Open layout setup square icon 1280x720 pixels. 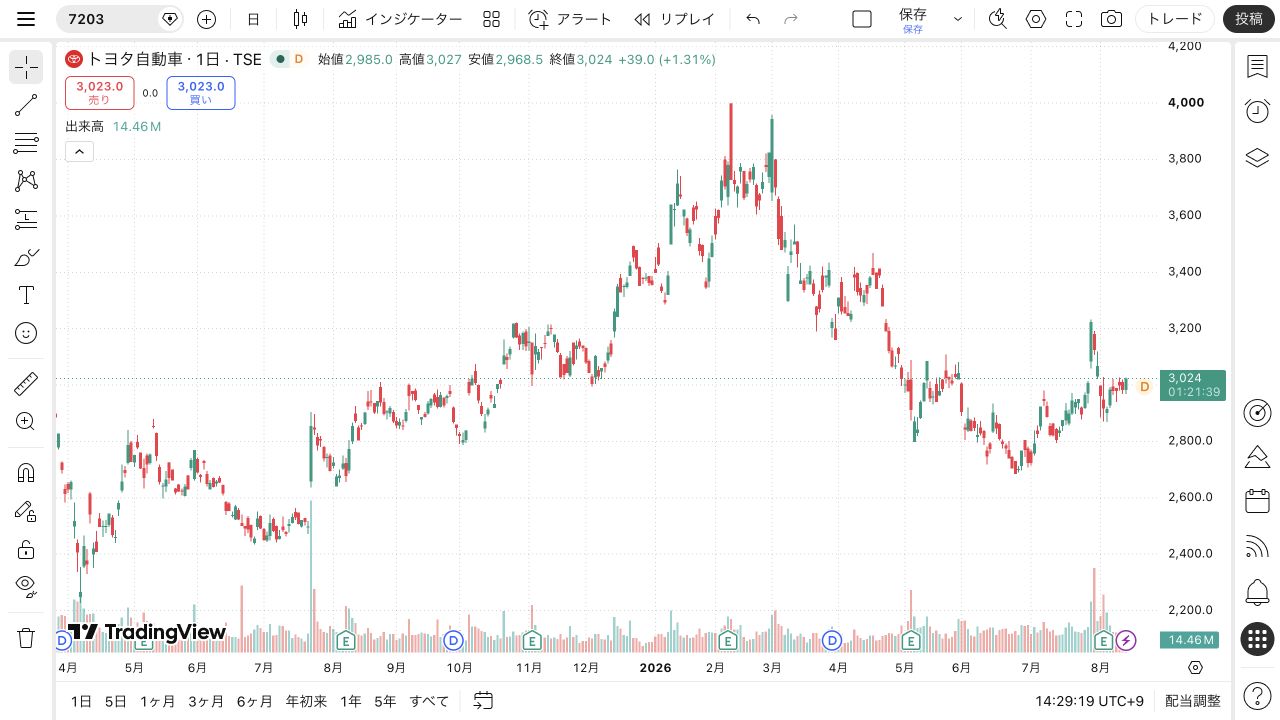pos(862,19)
